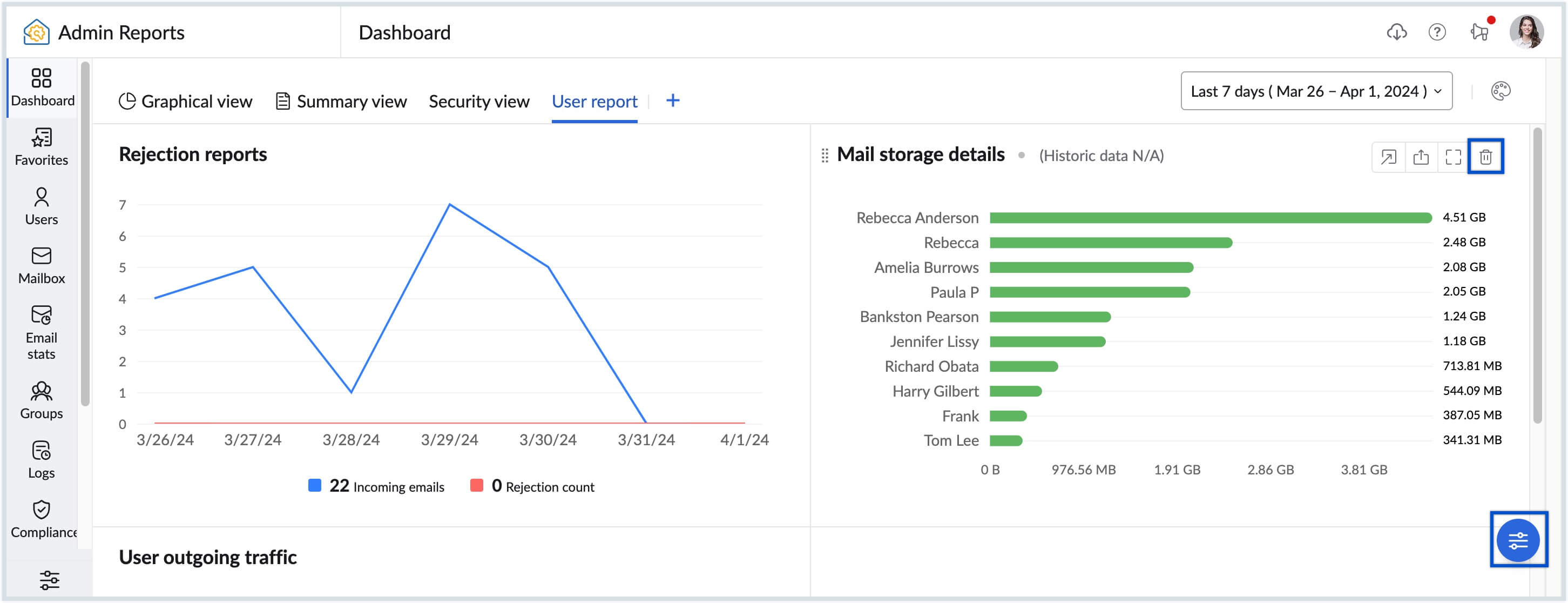Go to the Users section
This screenshot has width=1568, height=603.
point(42,206)
